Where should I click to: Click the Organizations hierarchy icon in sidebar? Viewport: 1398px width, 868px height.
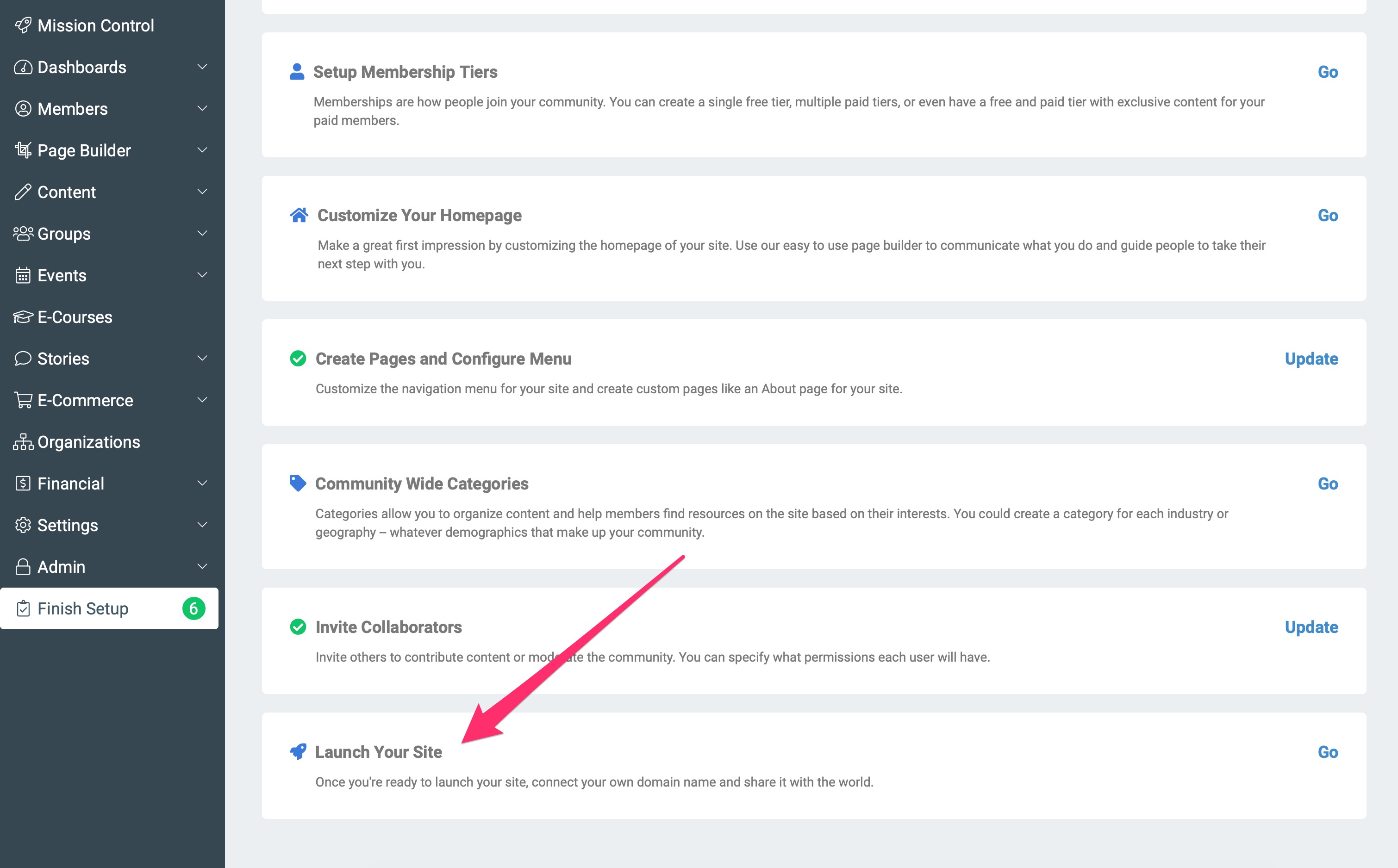(23, 442)
